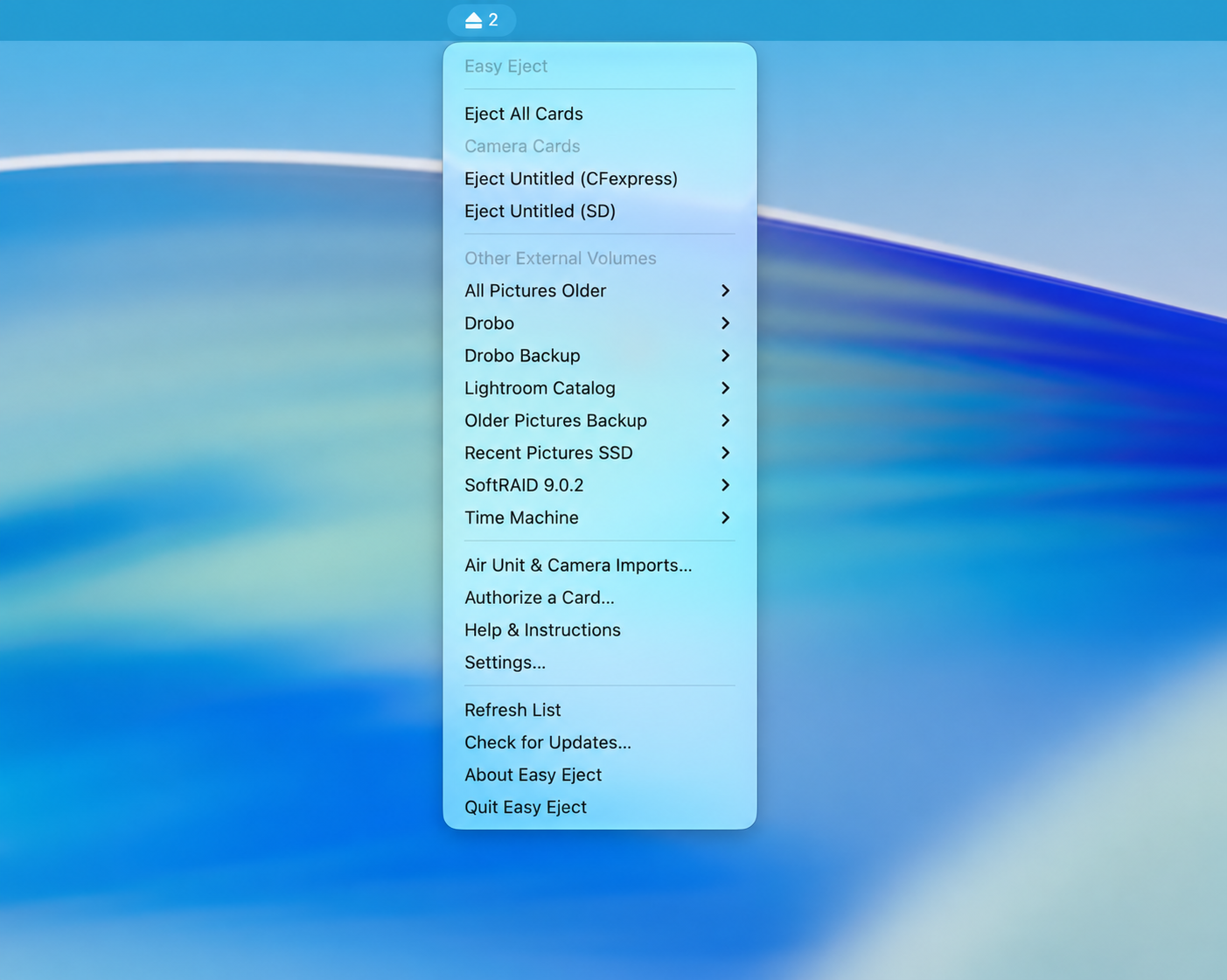Eject the Untitled SD card
1227x980 pixels.
pos(599,211)
